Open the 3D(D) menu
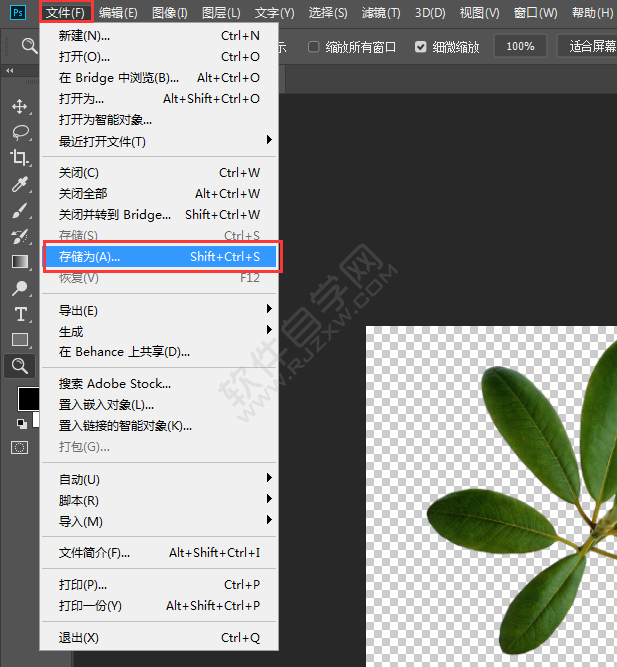 click(x=430, y=13)
